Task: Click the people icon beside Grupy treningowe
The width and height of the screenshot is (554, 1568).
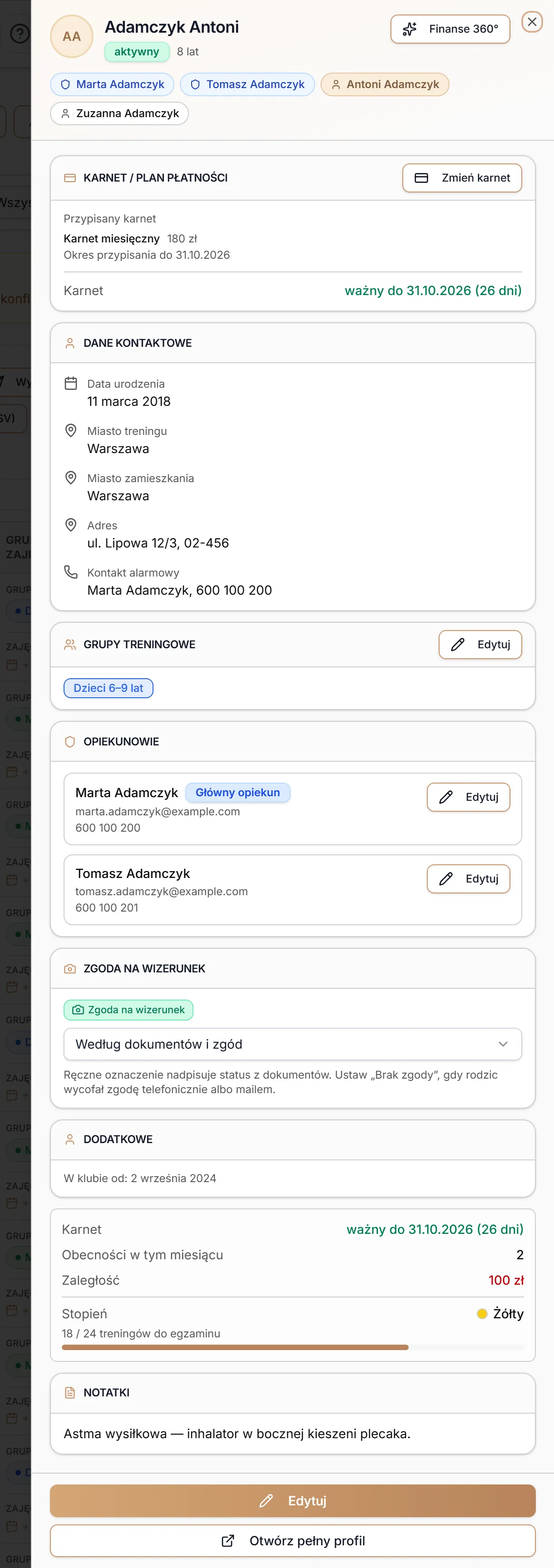Action: tap(70, 645)
